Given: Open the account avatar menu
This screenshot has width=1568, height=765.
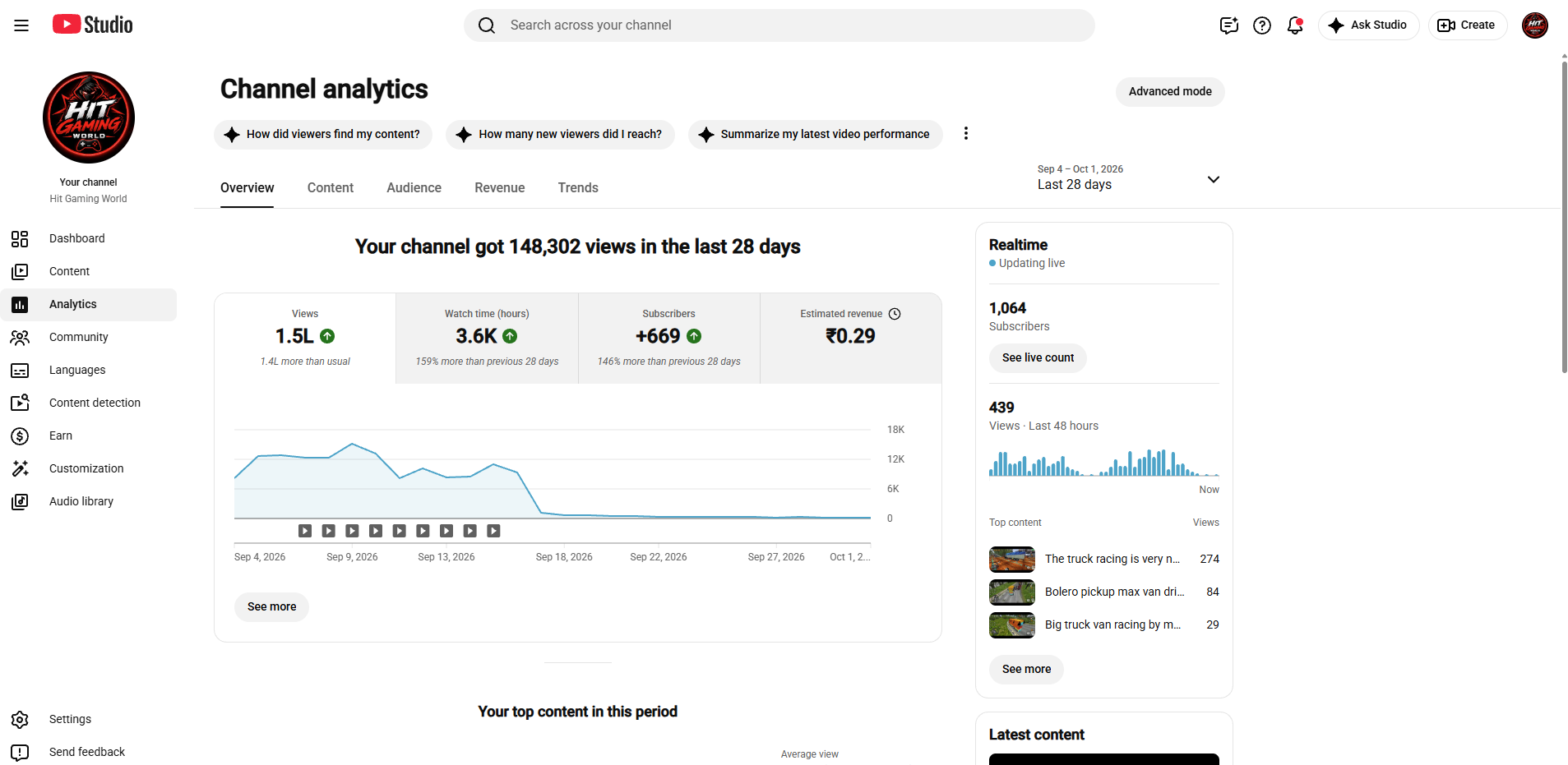Looking at the screenshot, I should click(x=1534, y=25).
